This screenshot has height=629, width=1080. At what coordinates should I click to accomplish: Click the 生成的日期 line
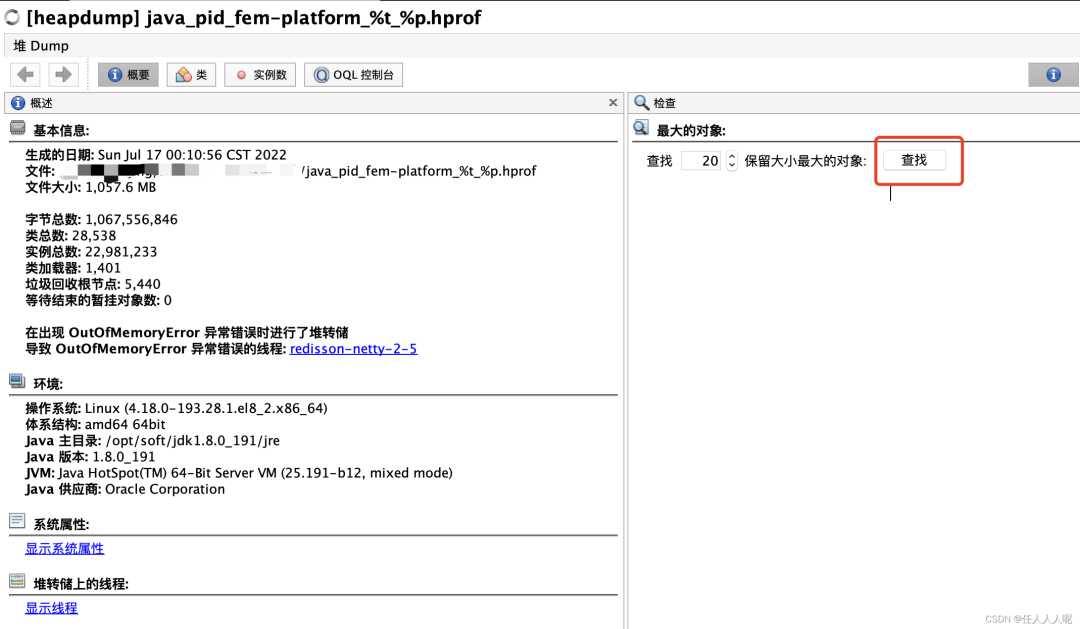click(x=156, y=154)
